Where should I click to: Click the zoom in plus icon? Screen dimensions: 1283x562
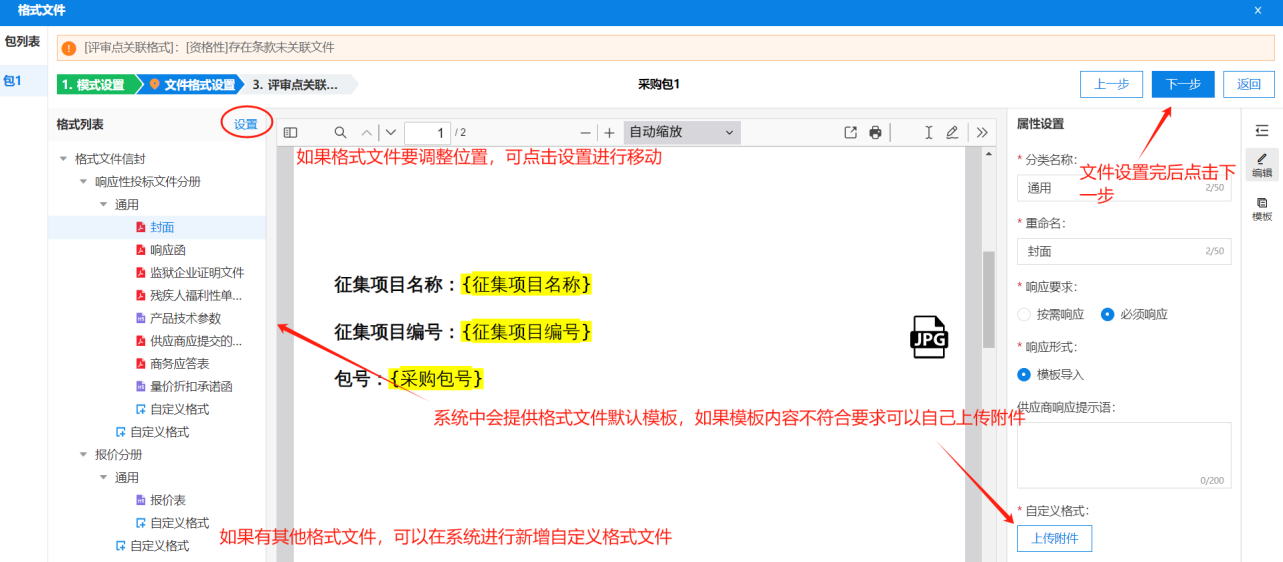pyautogui.click(x=609, y=132)
